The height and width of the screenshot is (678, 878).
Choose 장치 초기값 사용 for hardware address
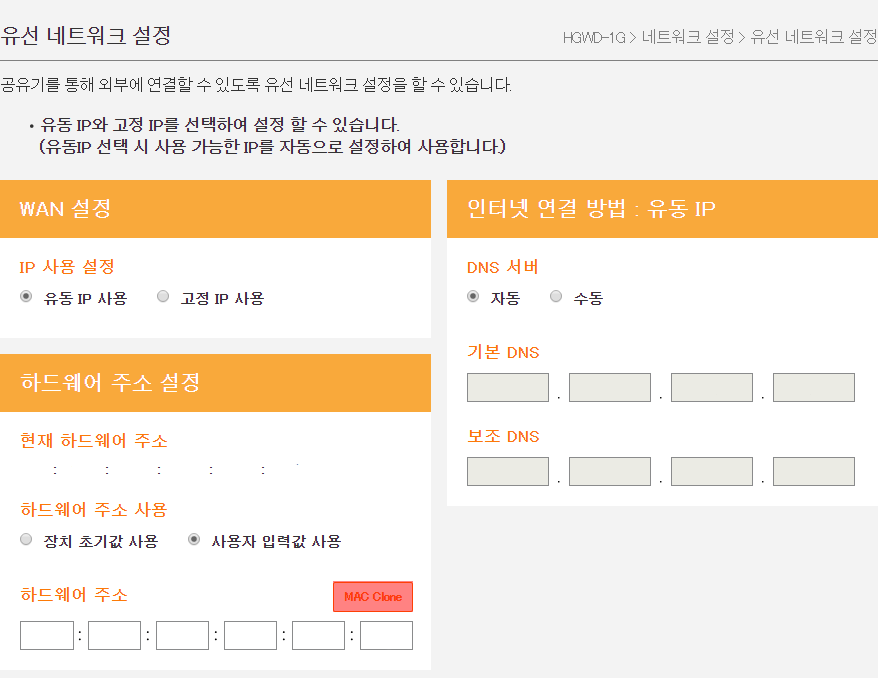25,539
